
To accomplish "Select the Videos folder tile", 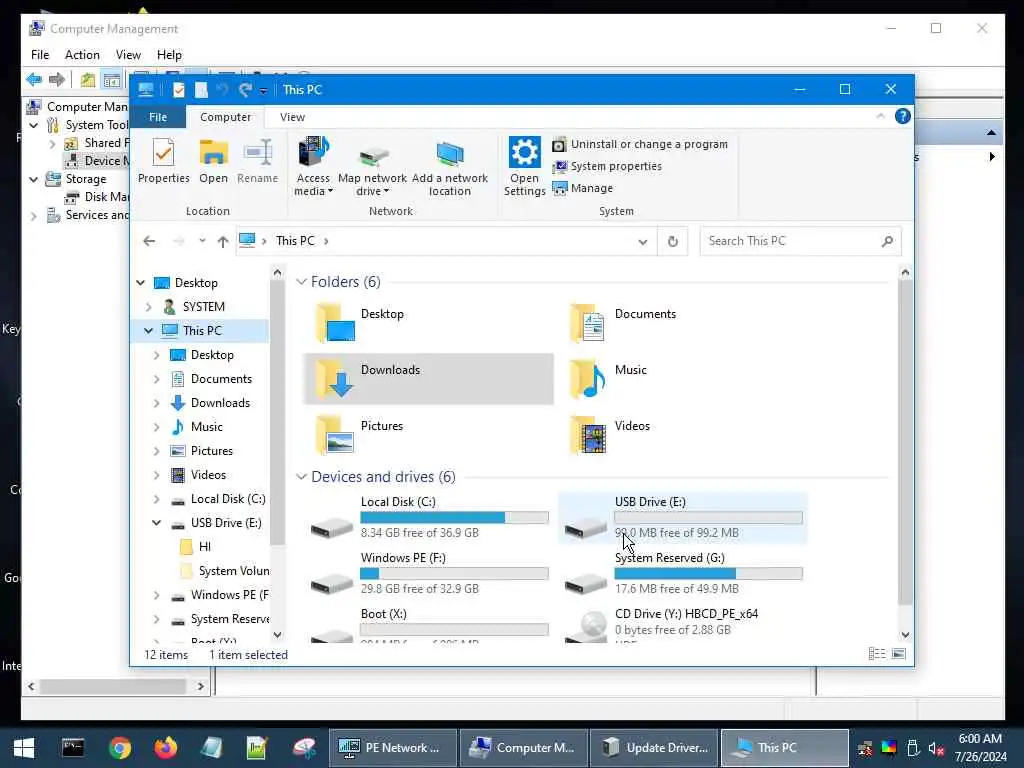I will 682,435.
